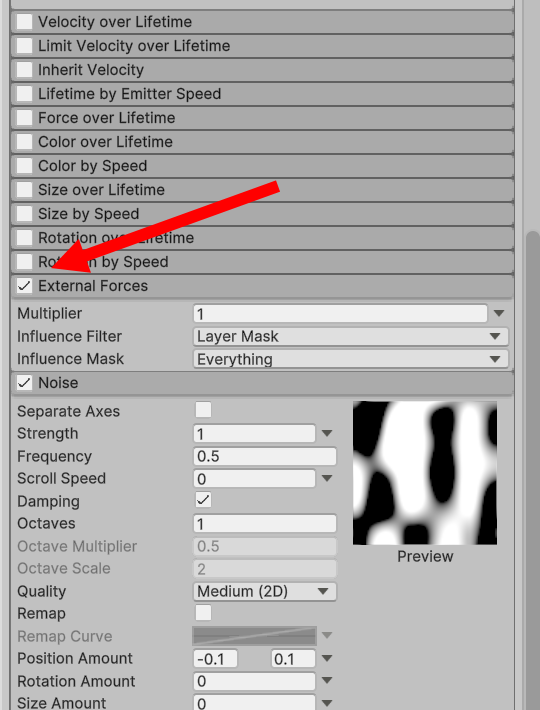The height and width of the screenshot is (710, 540).
Task: Expand the Size by Speed header
Action: click(263, 214)
